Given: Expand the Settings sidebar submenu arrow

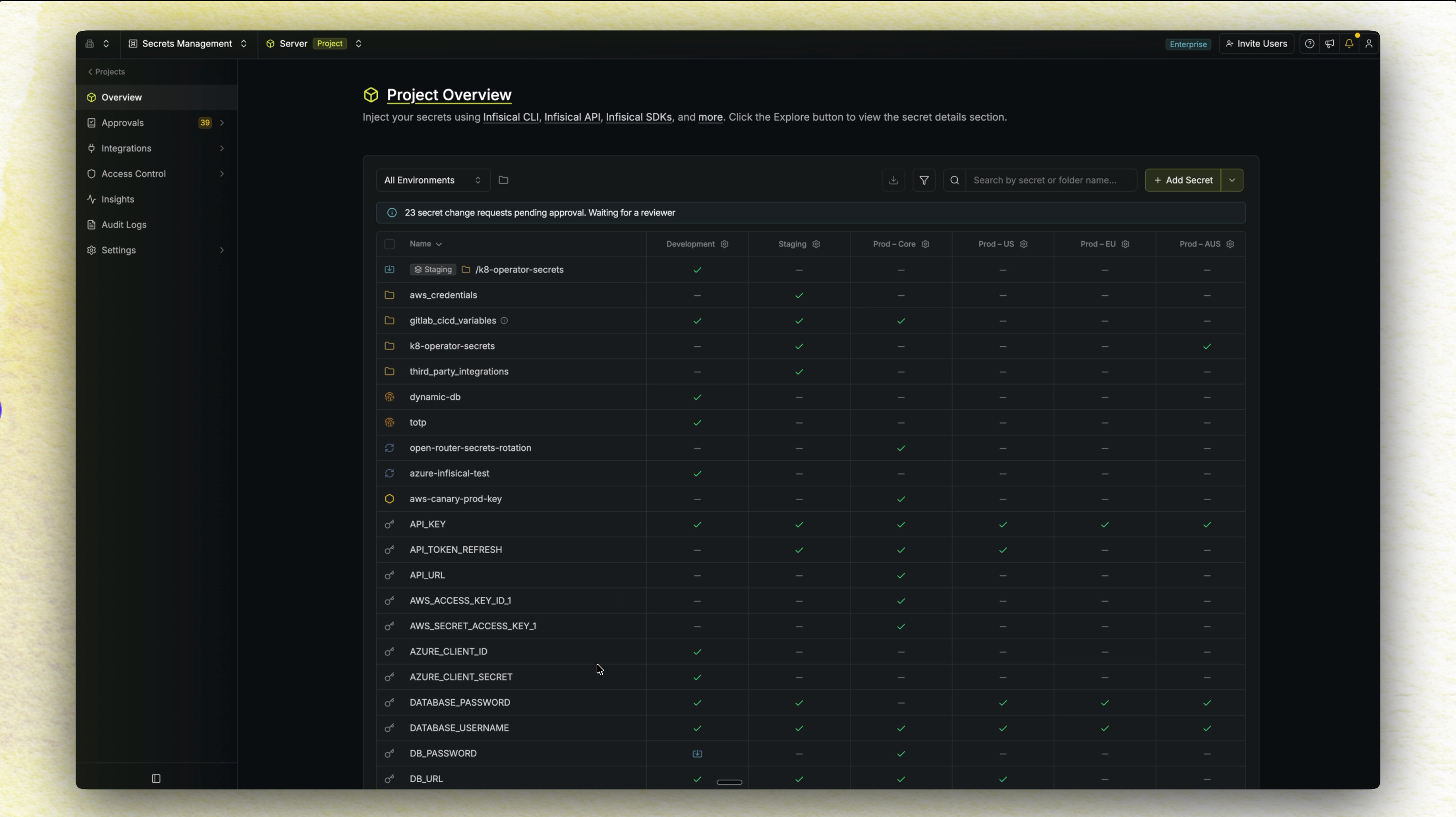Looking at the screenshot, I should (222, 250).
